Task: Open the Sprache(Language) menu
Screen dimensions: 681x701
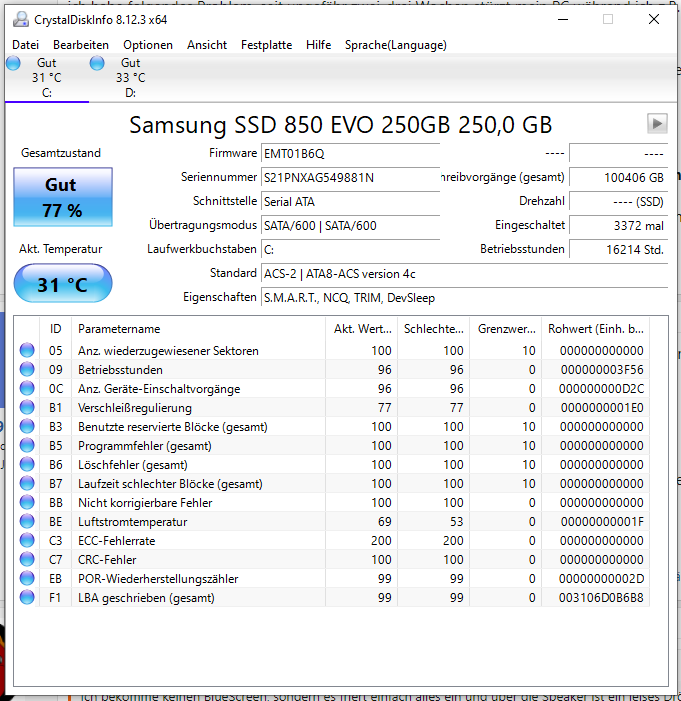Action: click(396, 45)
